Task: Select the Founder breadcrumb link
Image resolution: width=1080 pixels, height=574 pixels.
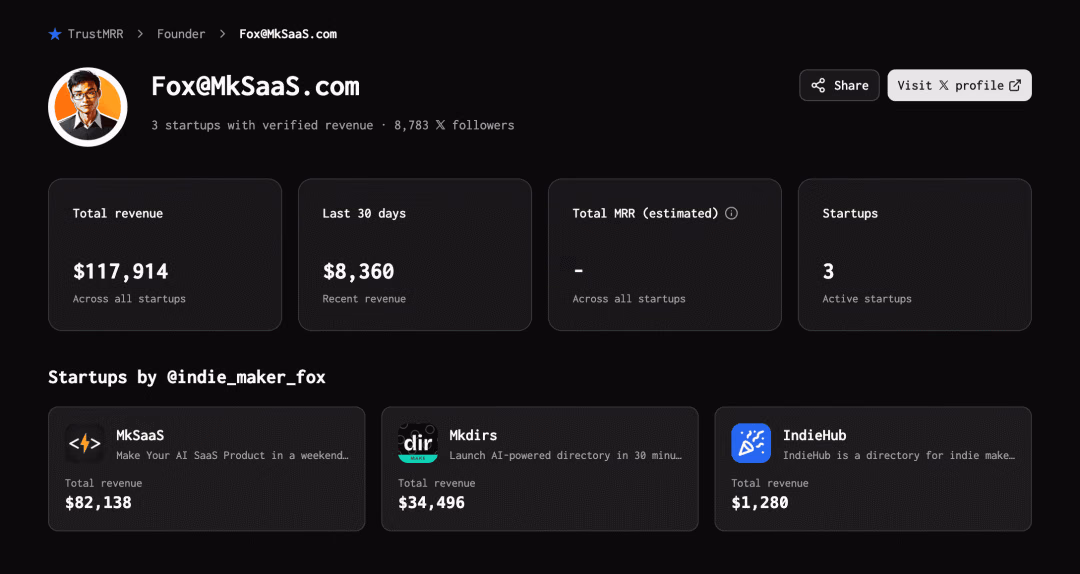Action: pyautogui.click(x=181, y=34)
